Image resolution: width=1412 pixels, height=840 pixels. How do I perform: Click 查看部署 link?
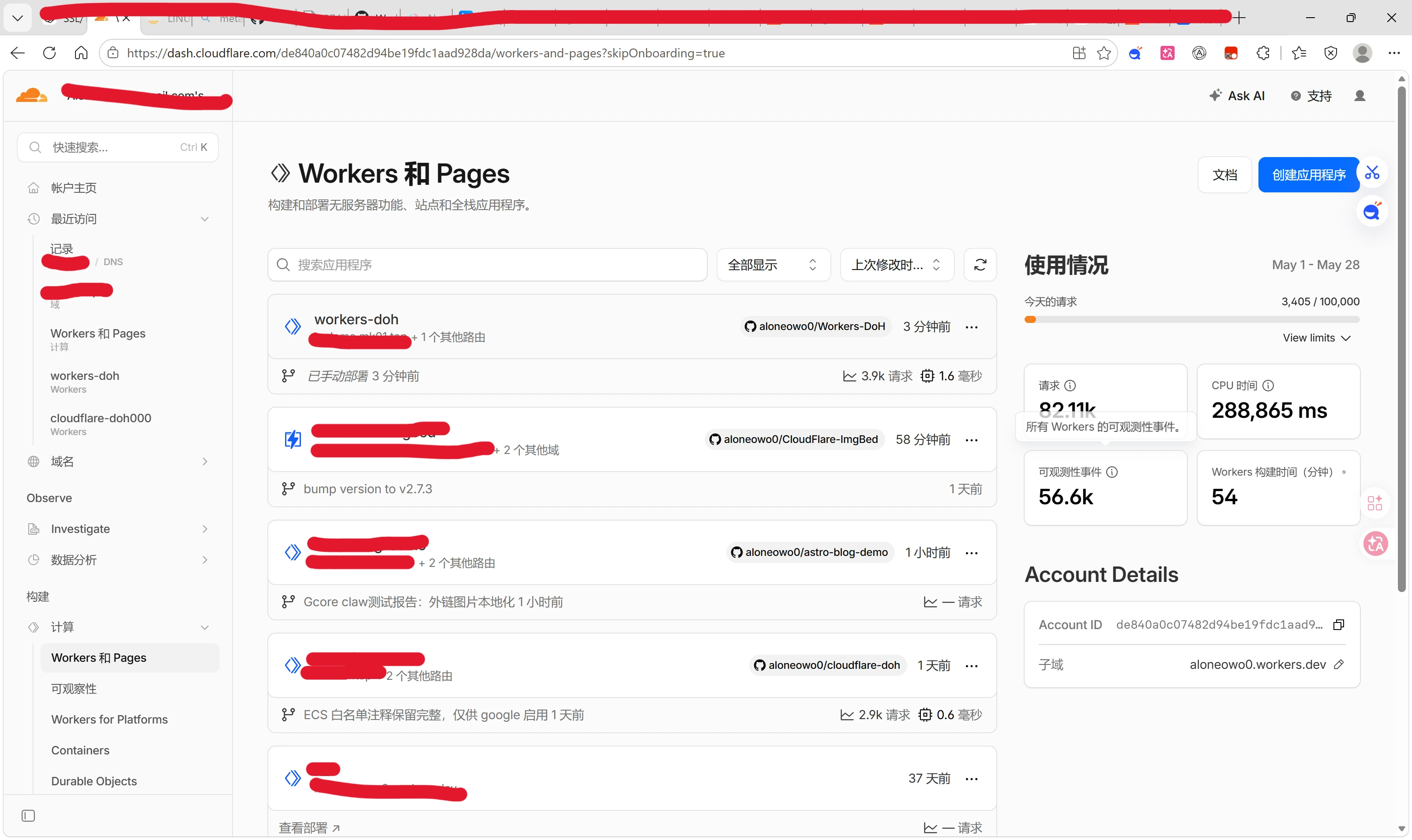click(309, 828)
